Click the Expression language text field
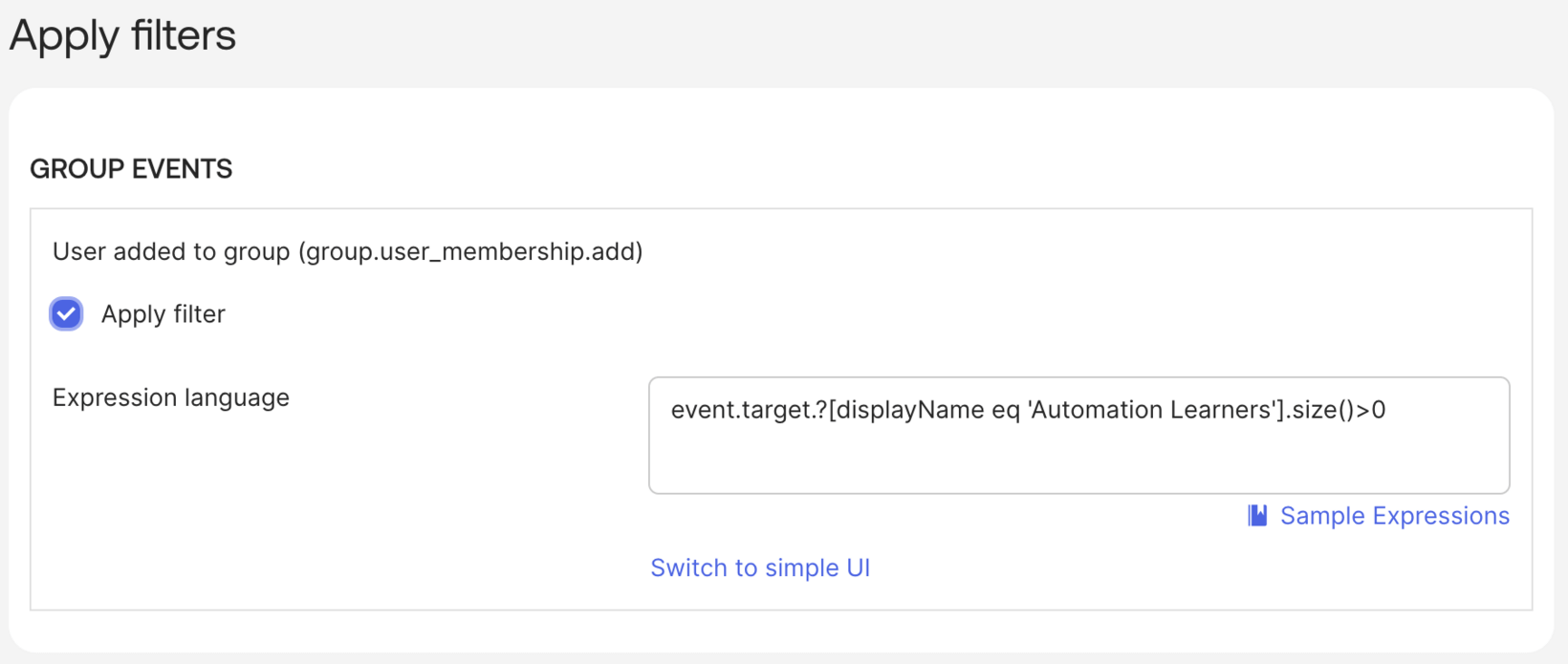1568x664 pixels. click(x=1078, y=436)
